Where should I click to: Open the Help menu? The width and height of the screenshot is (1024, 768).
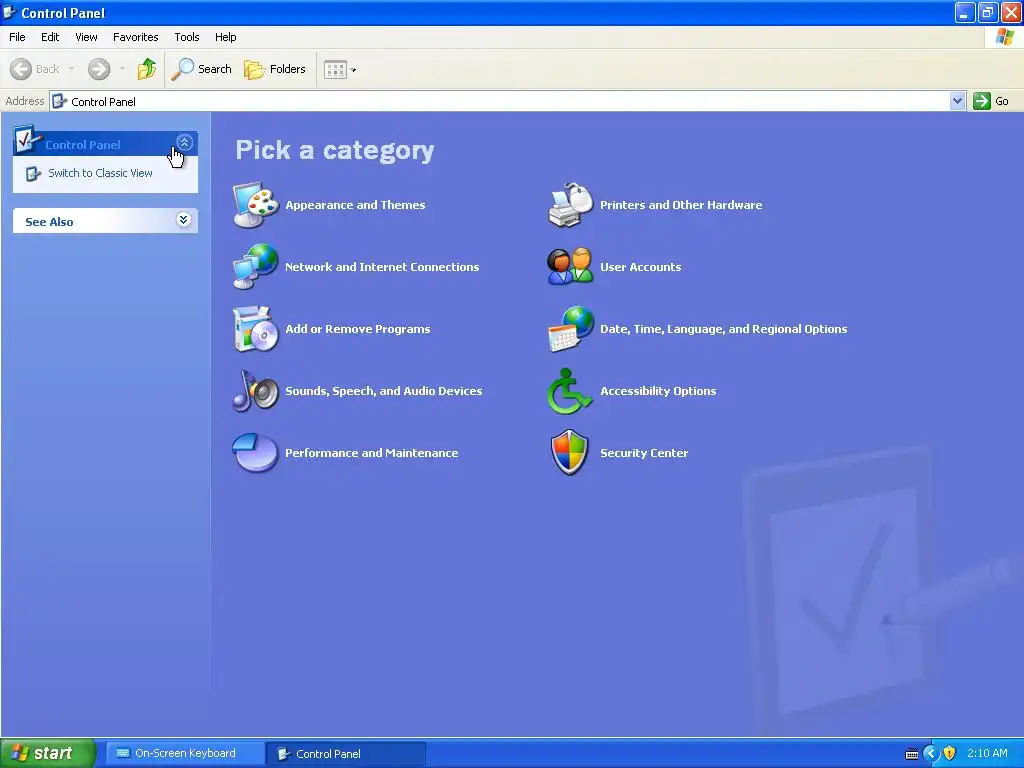point(225,37)
